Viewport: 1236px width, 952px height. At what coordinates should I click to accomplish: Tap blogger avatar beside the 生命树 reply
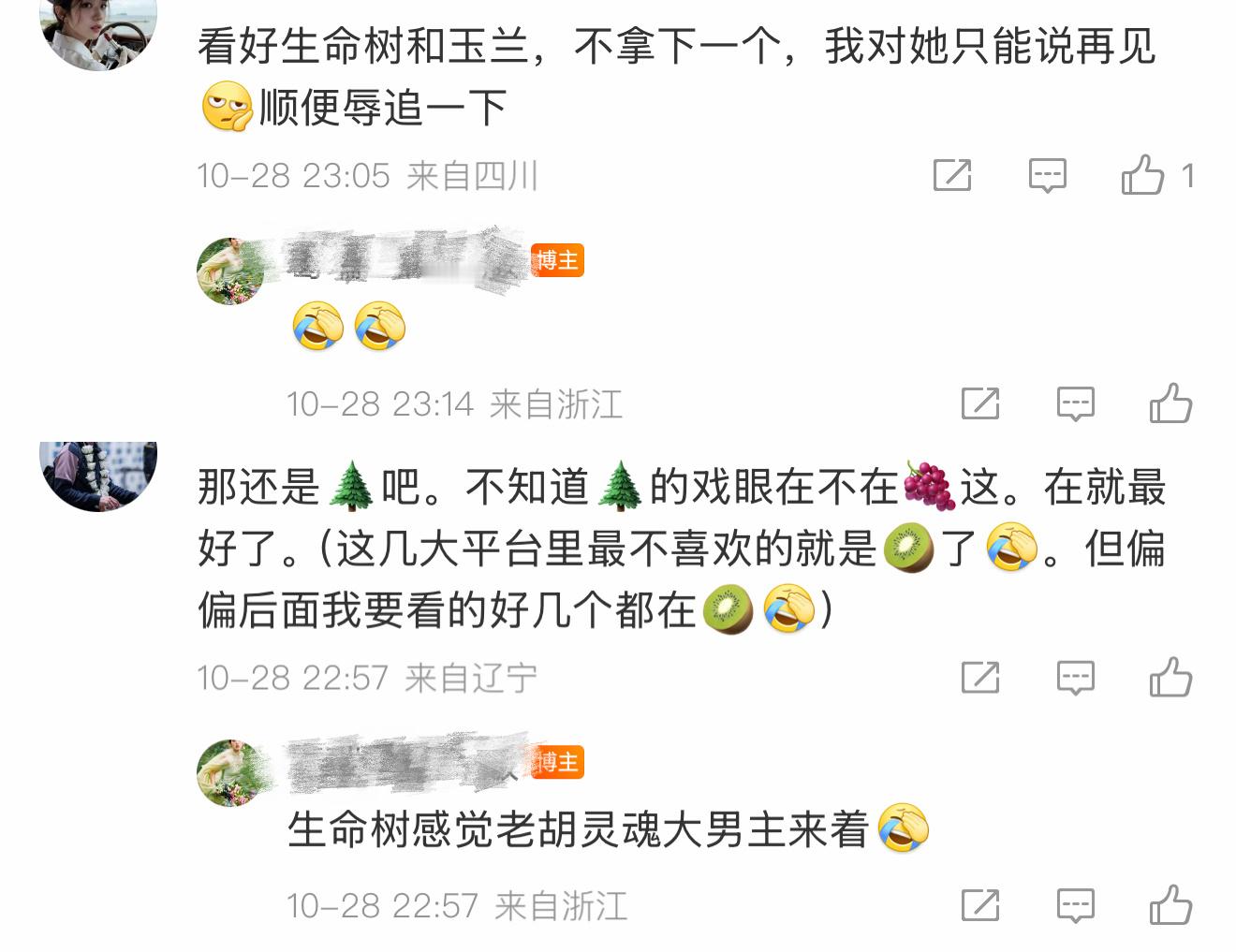click(230, 772)
